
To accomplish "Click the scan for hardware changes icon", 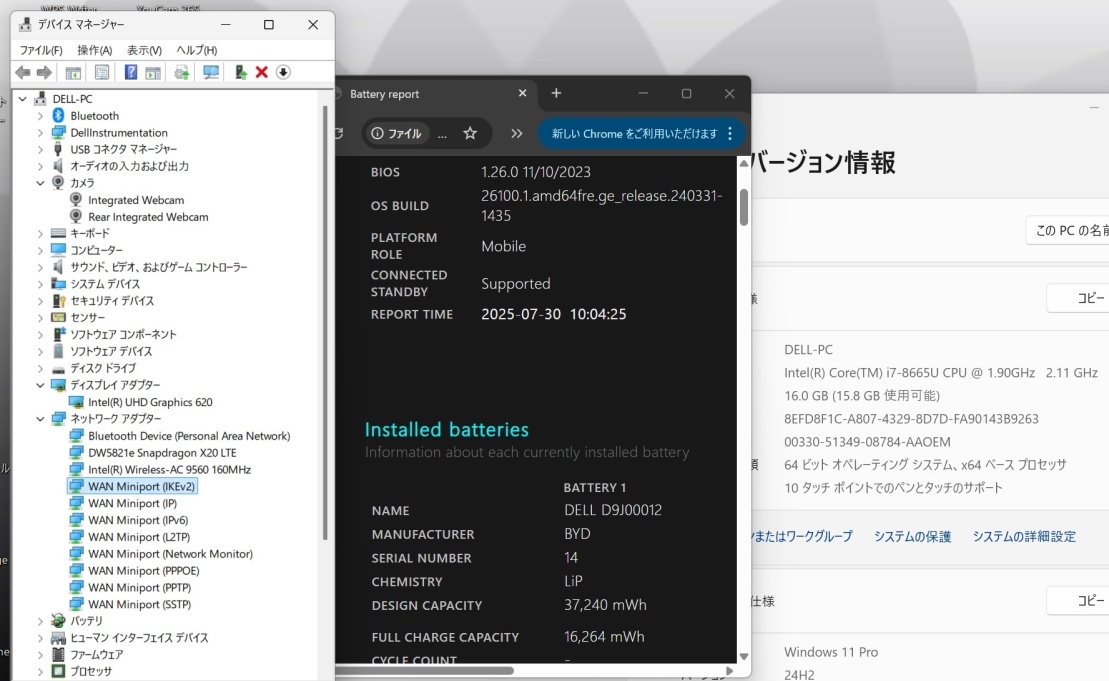I will tap(211, 72).
